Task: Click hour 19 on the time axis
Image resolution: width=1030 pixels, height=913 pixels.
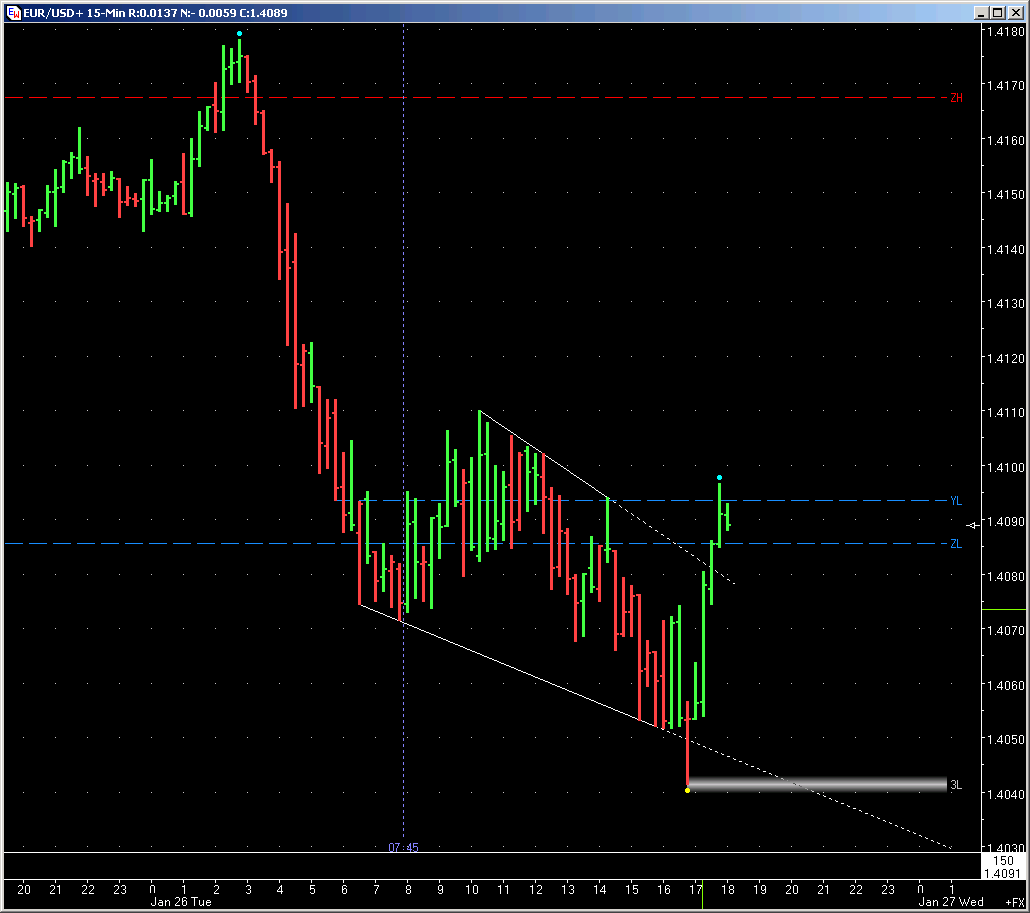Action: tap(760, 890)
